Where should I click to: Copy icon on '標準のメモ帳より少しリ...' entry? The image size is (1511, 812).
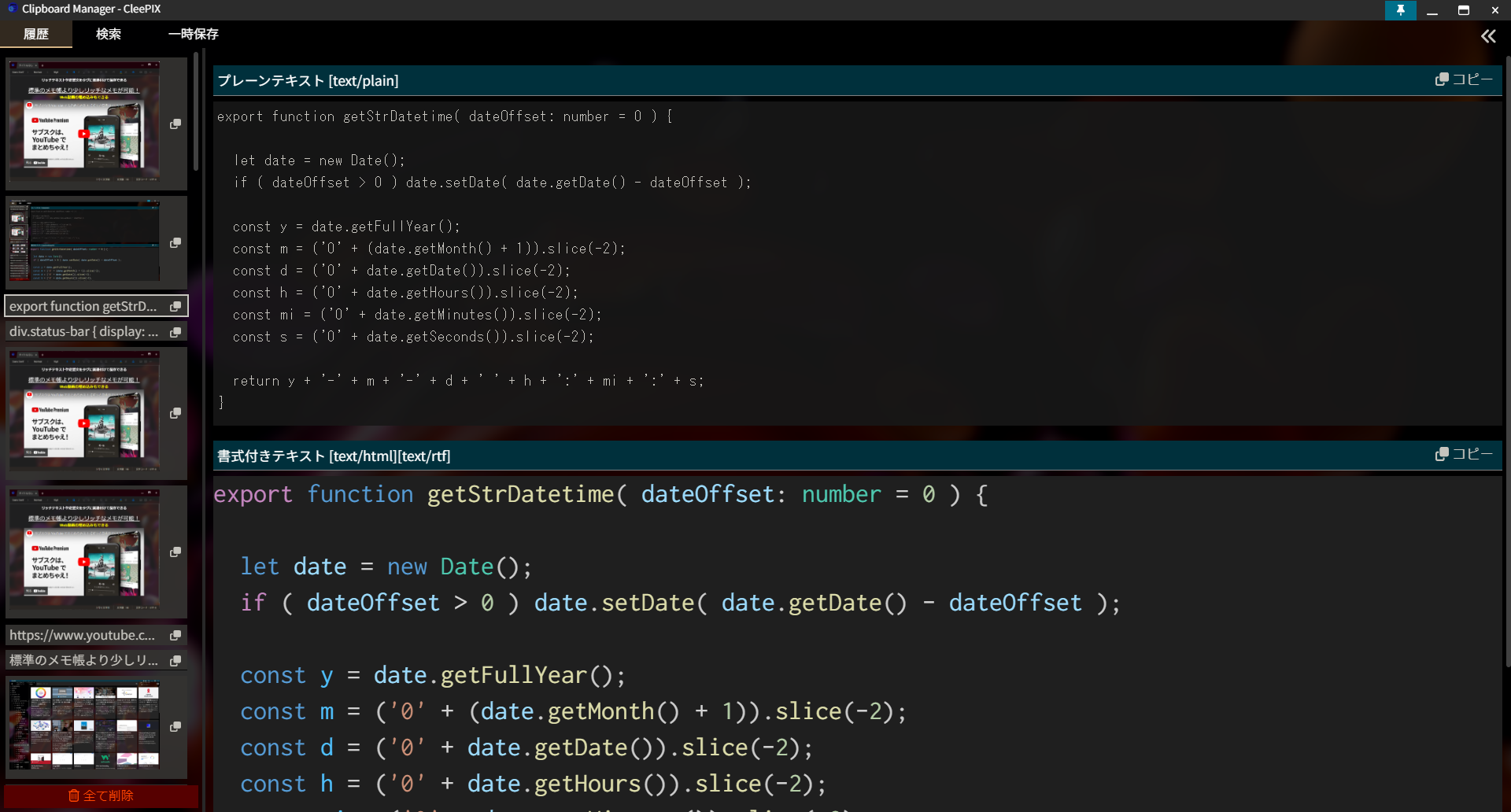pos(175,660)
